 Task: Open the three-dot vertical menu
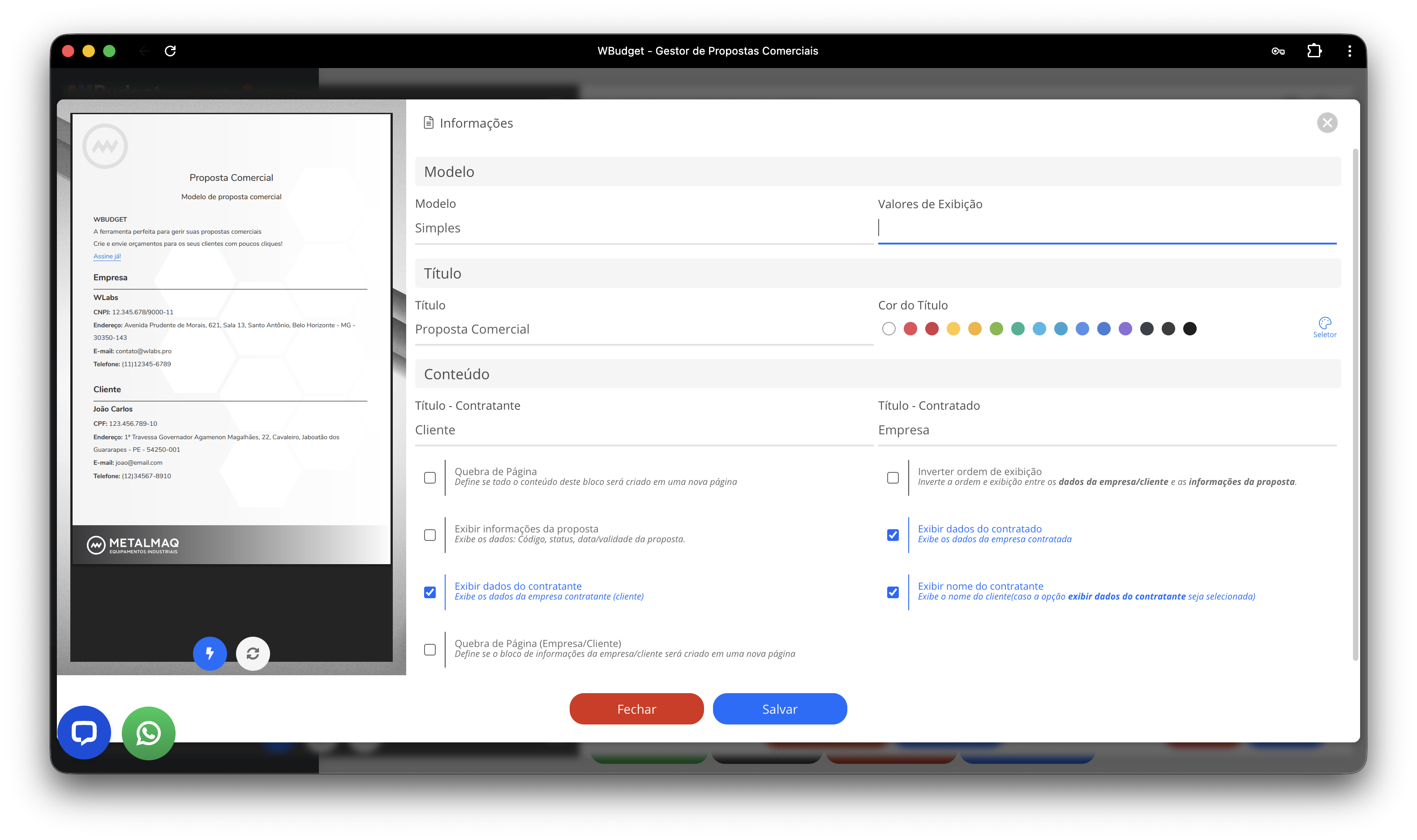click(x=1350, y=51)
